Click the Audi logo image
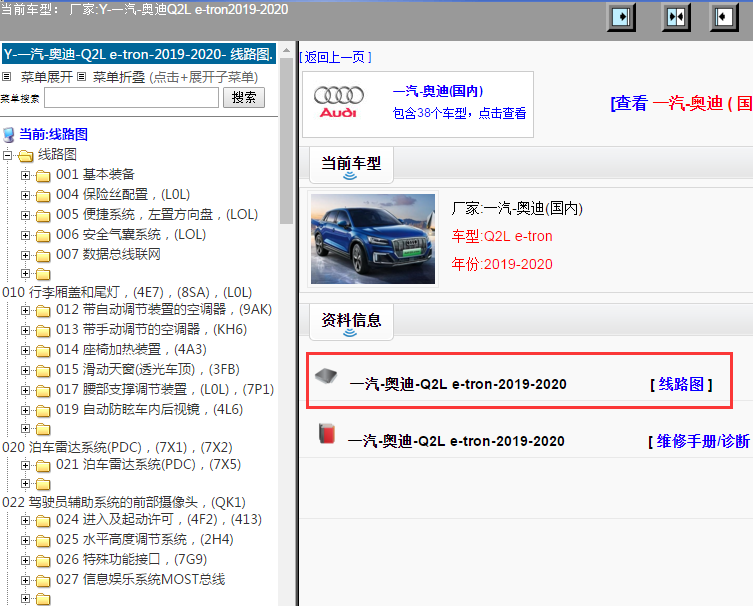Image resolution: width=753 pixels, height=606 pixels. [339, 102]
